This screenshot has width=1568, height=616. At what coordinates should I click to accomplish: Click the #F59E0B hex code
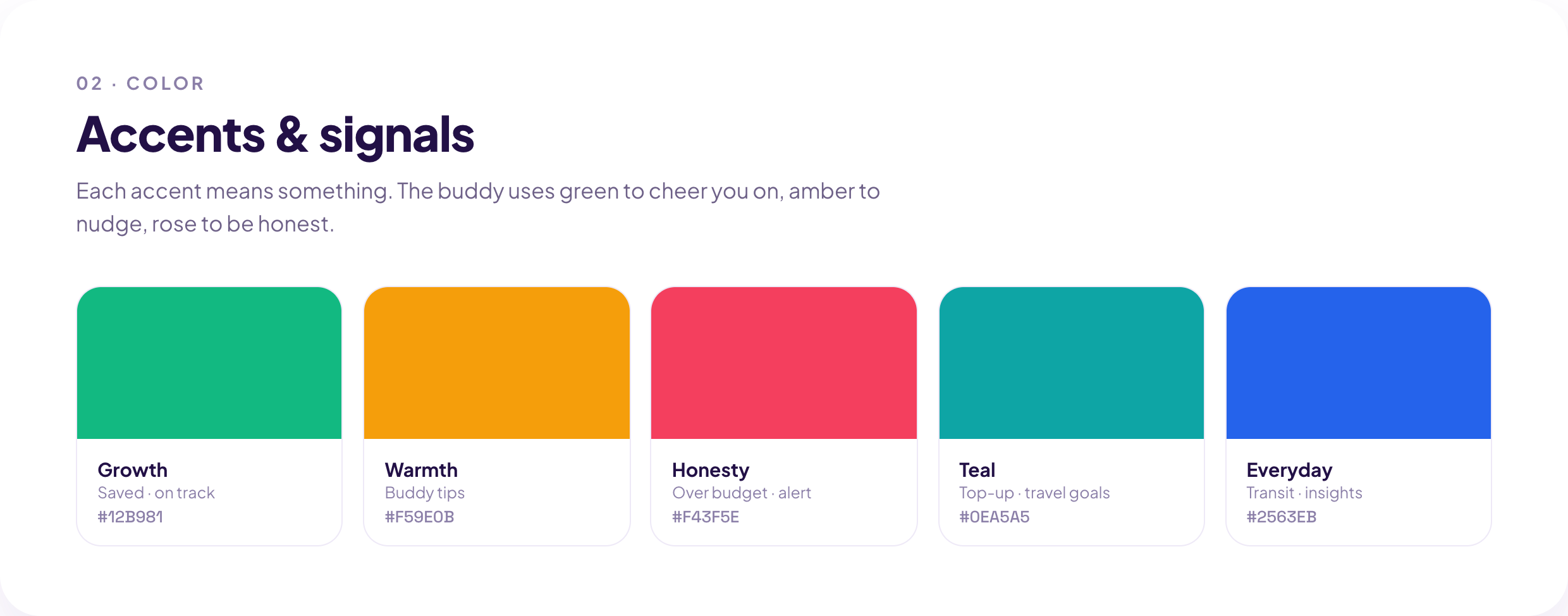pyautogui.click(x=420, y=517)
